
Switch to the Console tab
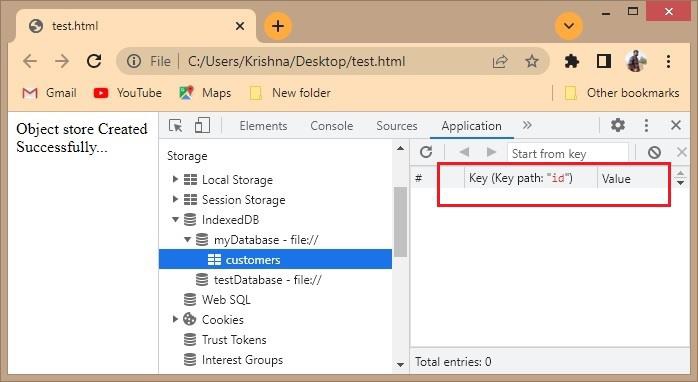[332, 126]
